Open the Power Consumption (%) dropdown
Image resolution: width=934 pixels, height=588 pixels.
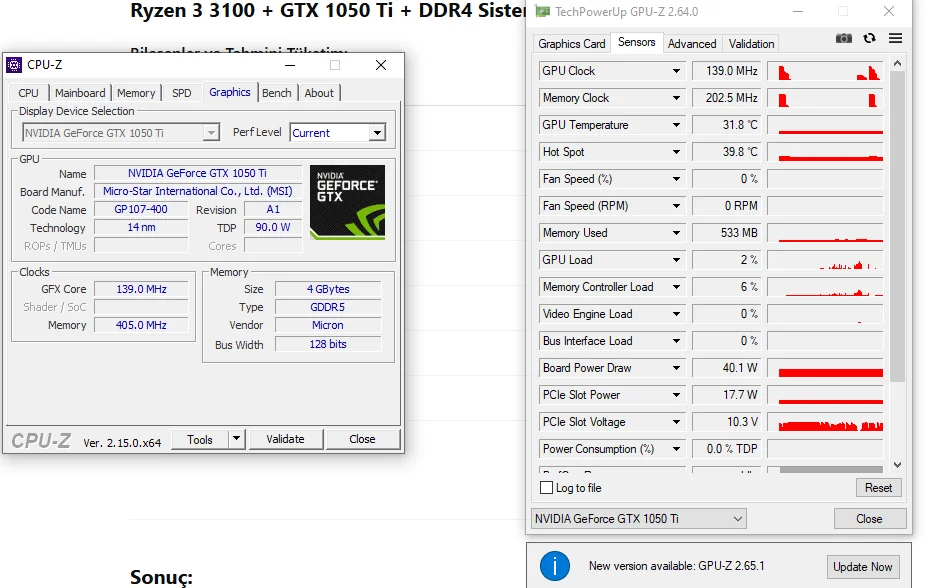[x=676, y=449]
